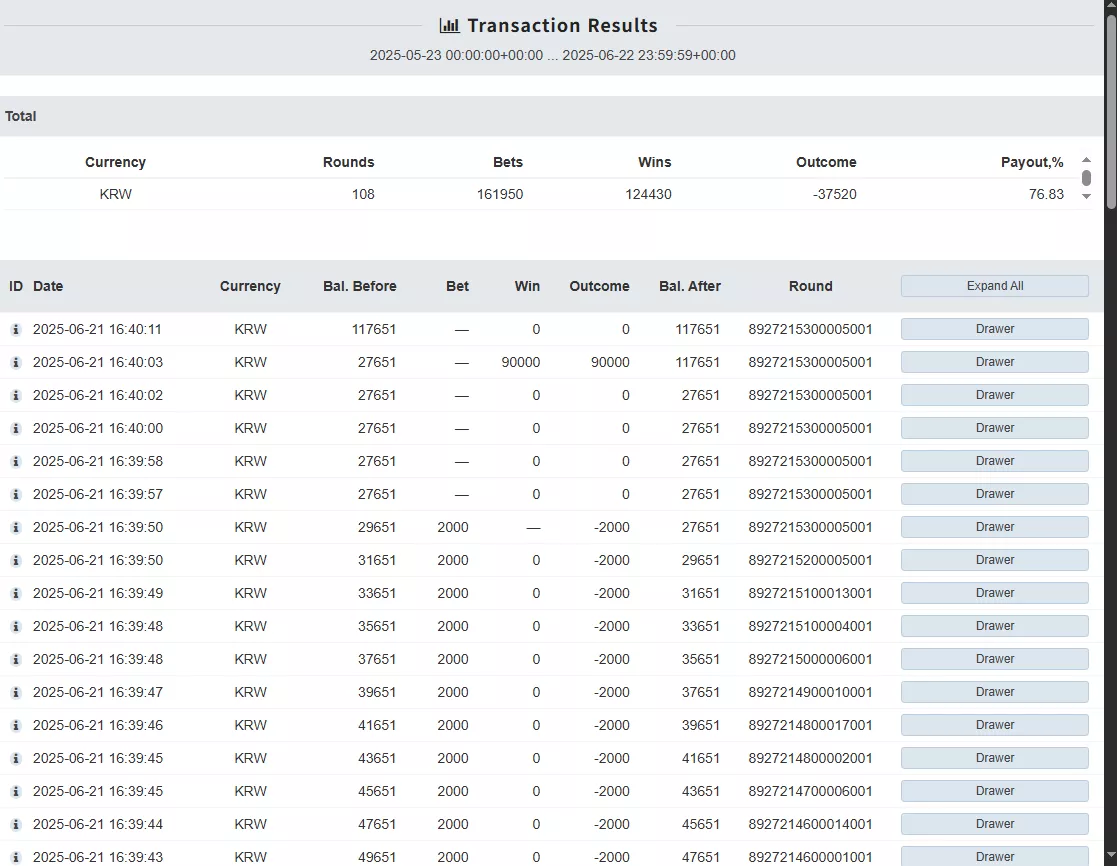Open Drawer for round 8927214800017001
This screenshot has width=1117, height=866.
click(994, 725)
